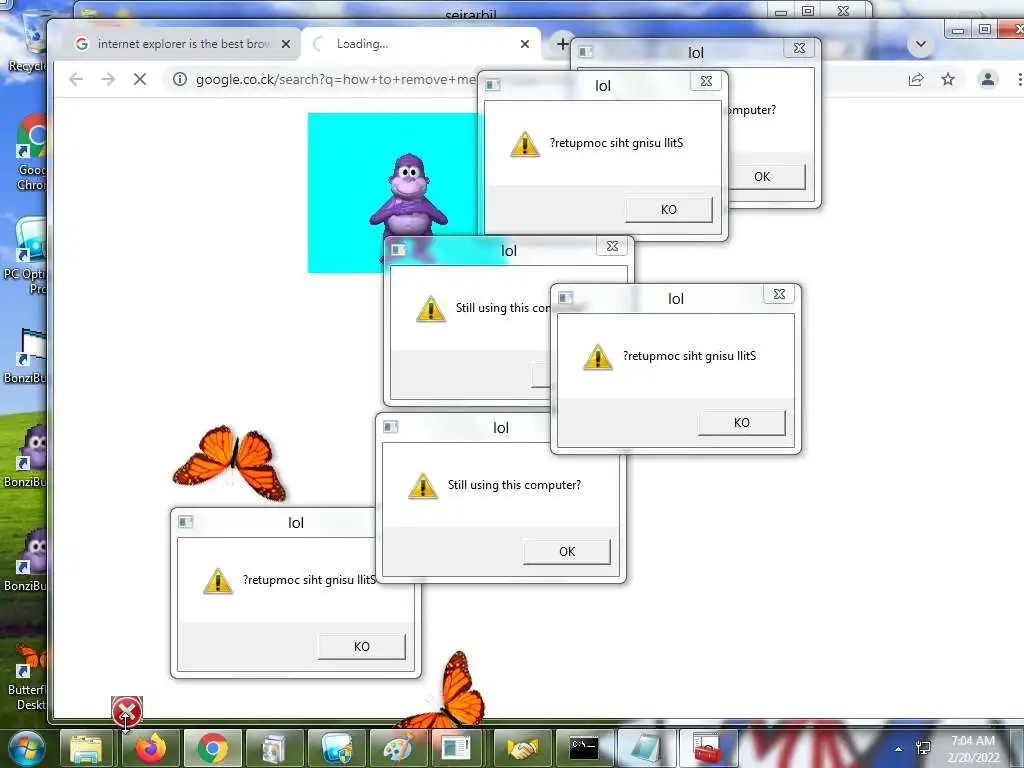1024x768 pixels.
Task: Click the shield-monitor icon in the taskbar
Action: [x=336, y=748]
